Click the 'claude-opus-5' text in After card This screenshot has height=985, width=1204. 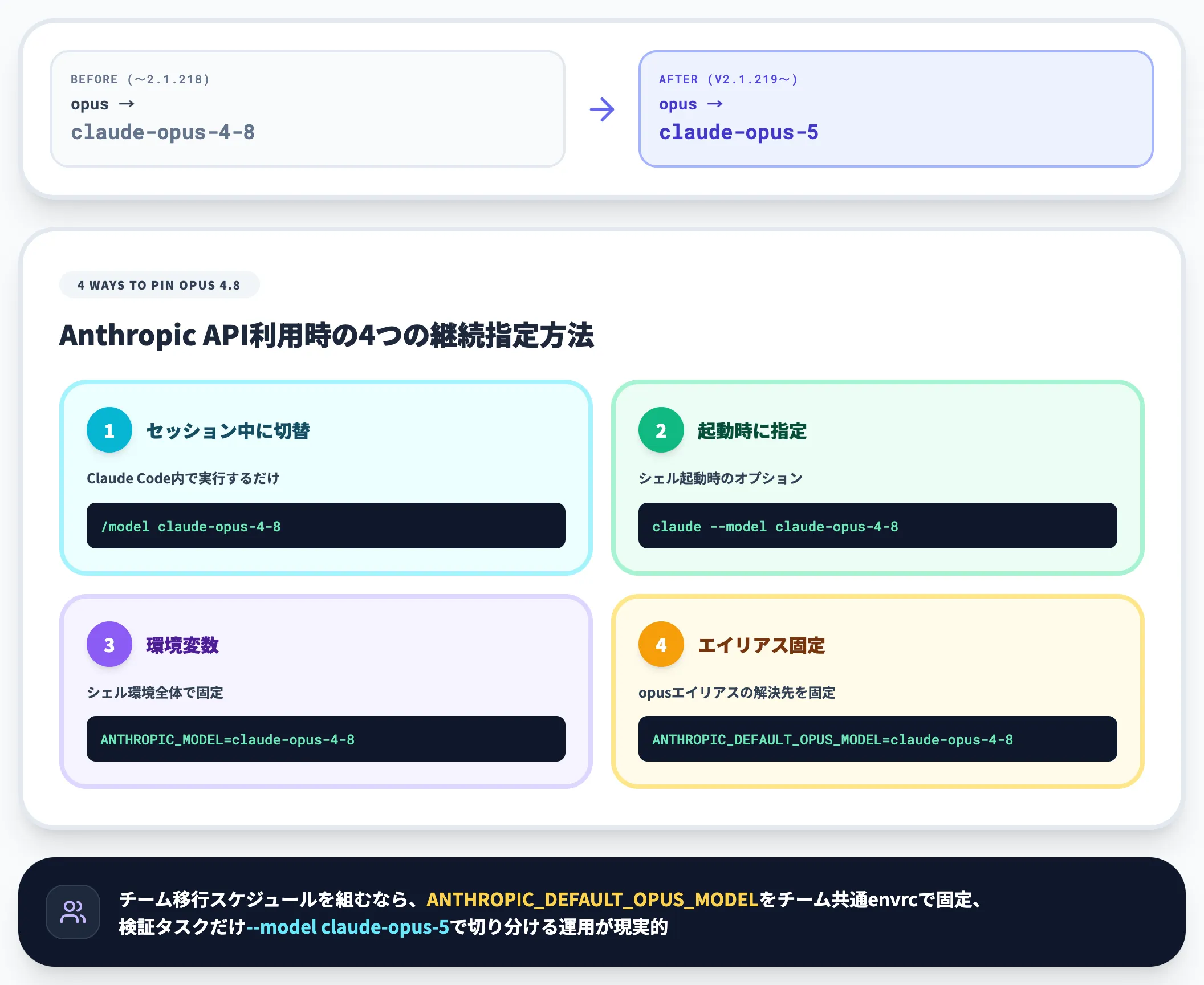pyautogui.click(x=739, y=132)
